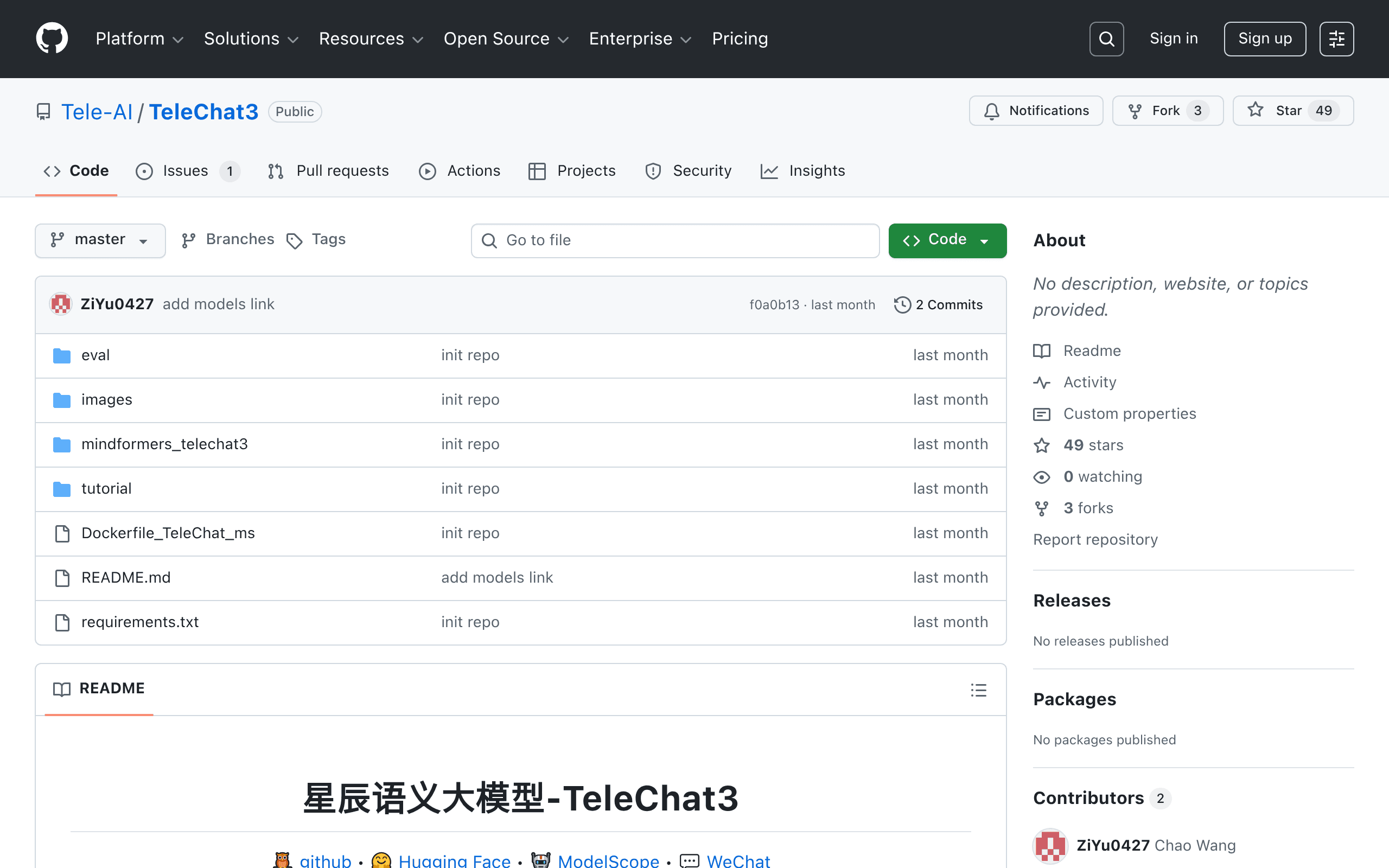1389x868 pixels.
Task: Open the Packages heading link
Action: [x=1074, y=699]
